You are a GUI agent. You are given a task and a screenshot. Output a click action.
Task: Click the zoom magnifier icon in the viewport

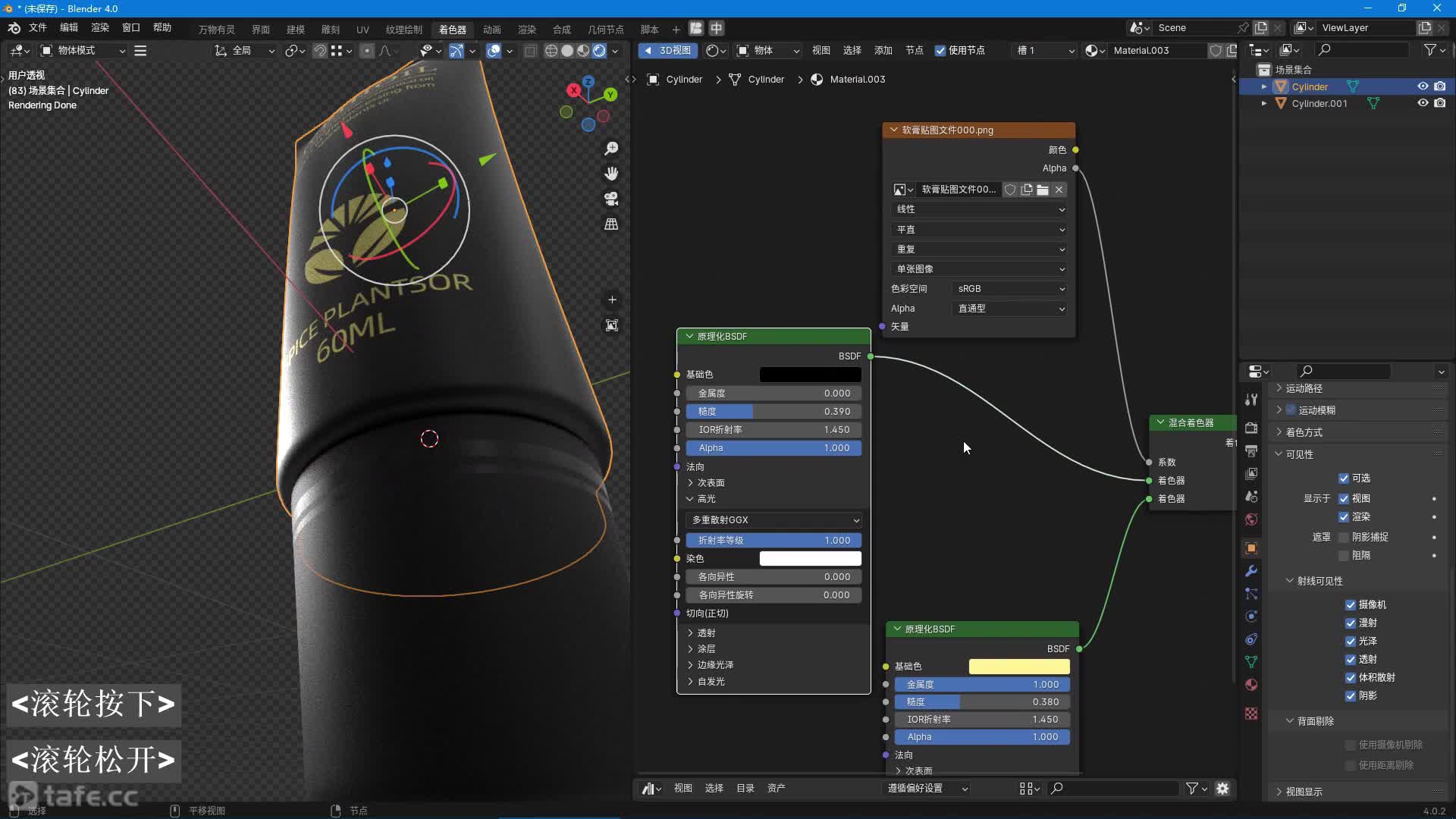coord(611,148)
